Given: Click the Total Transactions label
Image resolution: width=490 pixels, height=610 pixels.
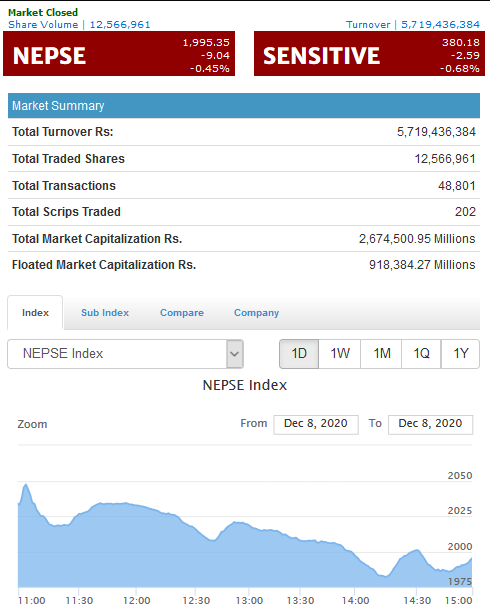Looking at the screenshot, I should [64, 186].
